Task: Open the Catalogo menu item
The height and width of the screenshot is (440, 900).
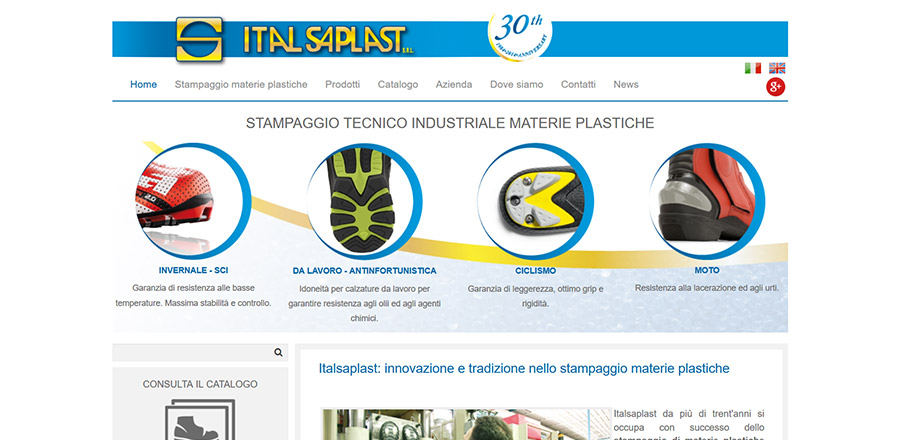Action: point(398,85)
